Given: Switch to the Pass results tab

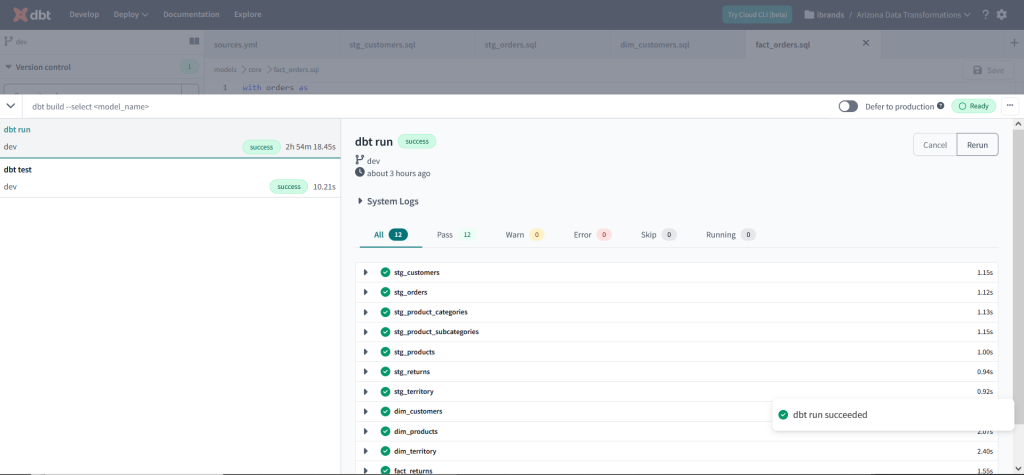Looking at the screenshot, I should click(454, 235).
